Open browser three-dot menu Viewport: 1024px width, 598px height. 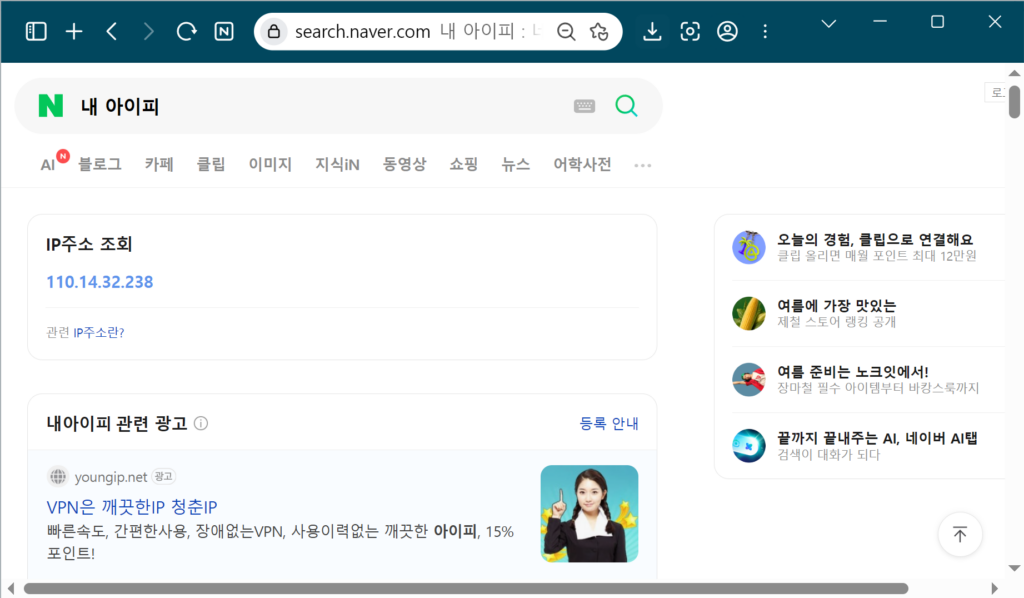(x=765, y=31)
